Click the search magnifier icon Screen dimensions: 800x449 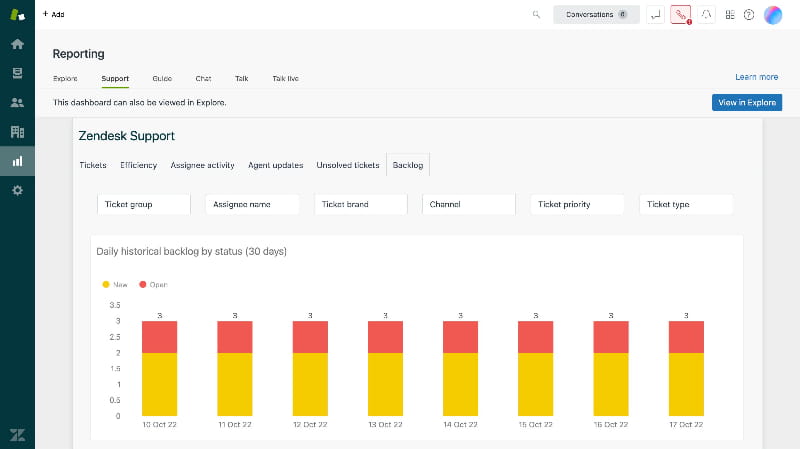[537, 15]
